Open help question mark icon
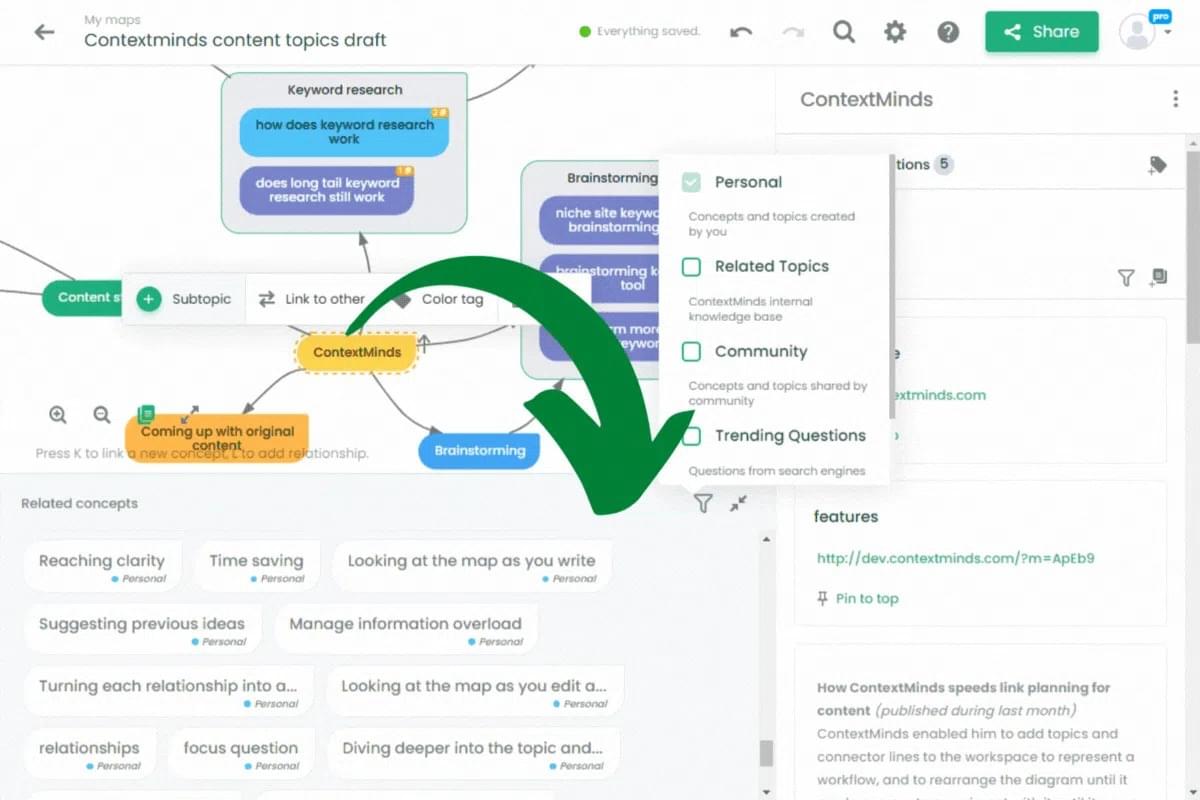1200x800 pixels. [x=948, y=32]
